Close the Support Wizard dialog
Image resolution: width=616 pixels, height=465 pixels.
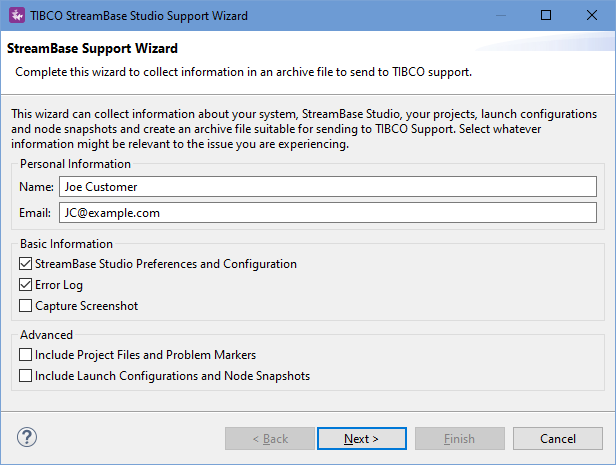tap(590, 16)
